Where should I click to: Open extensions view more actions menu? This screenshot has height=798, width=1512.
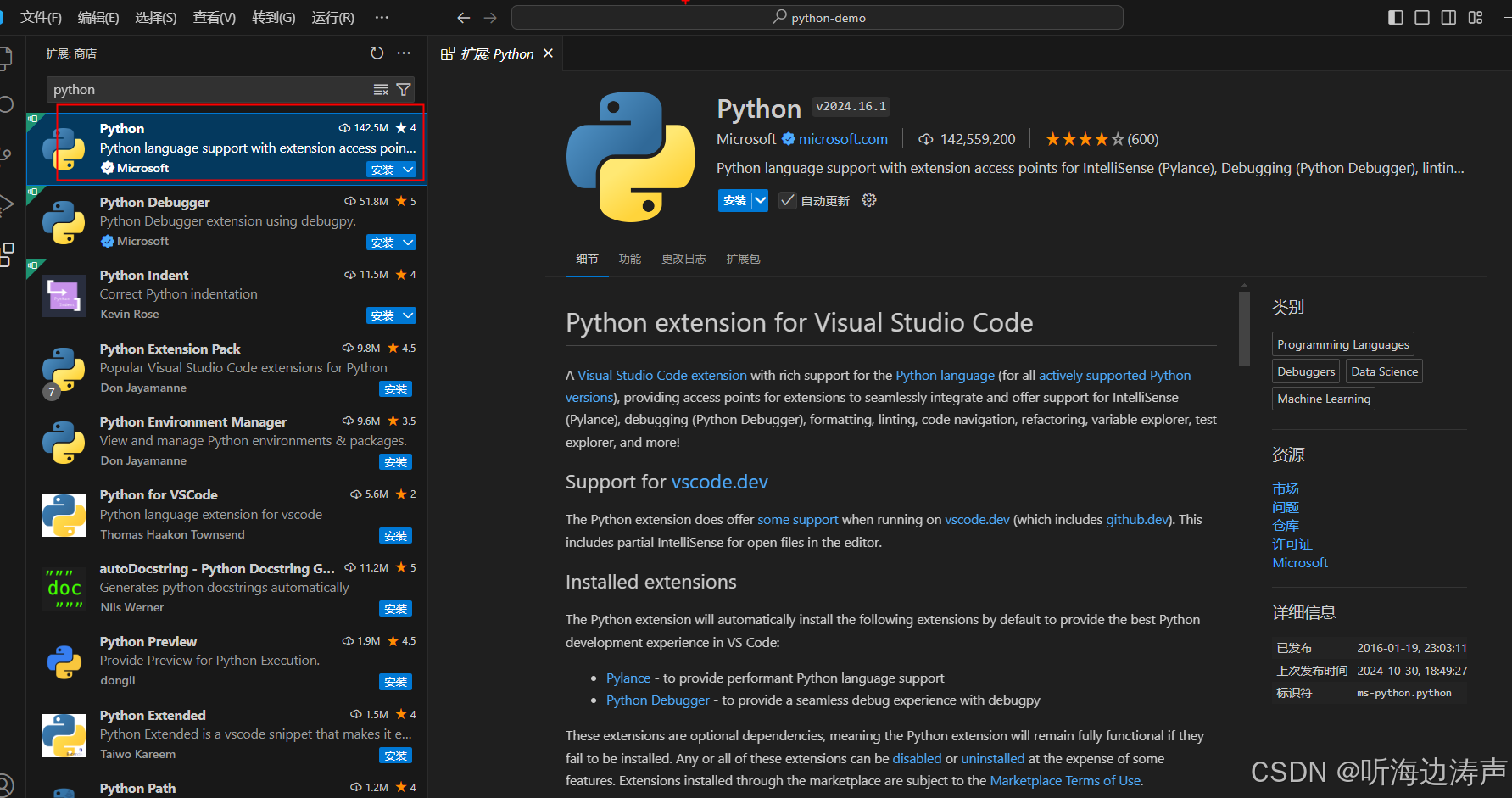click(x=404, y=53)
